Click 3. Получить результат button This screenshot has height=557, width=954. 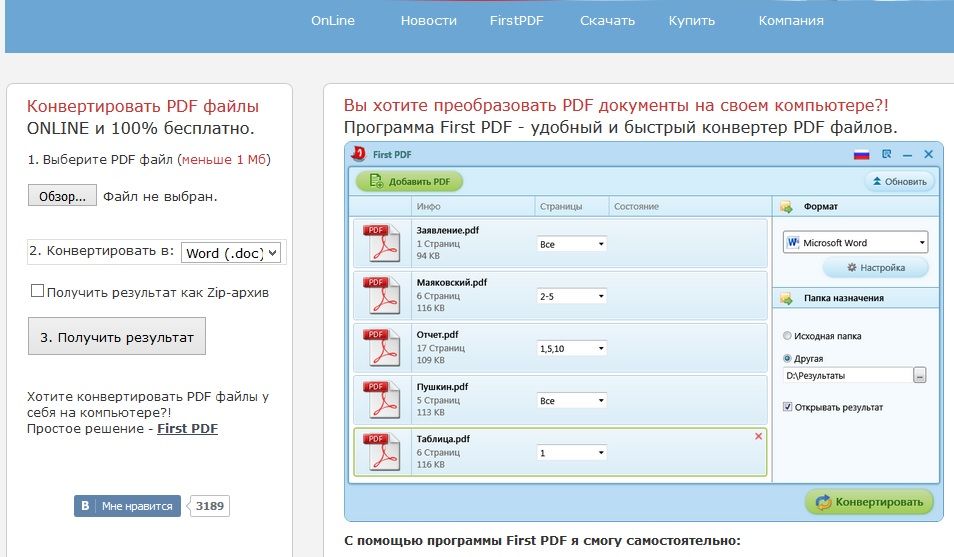tap(117, 337)
